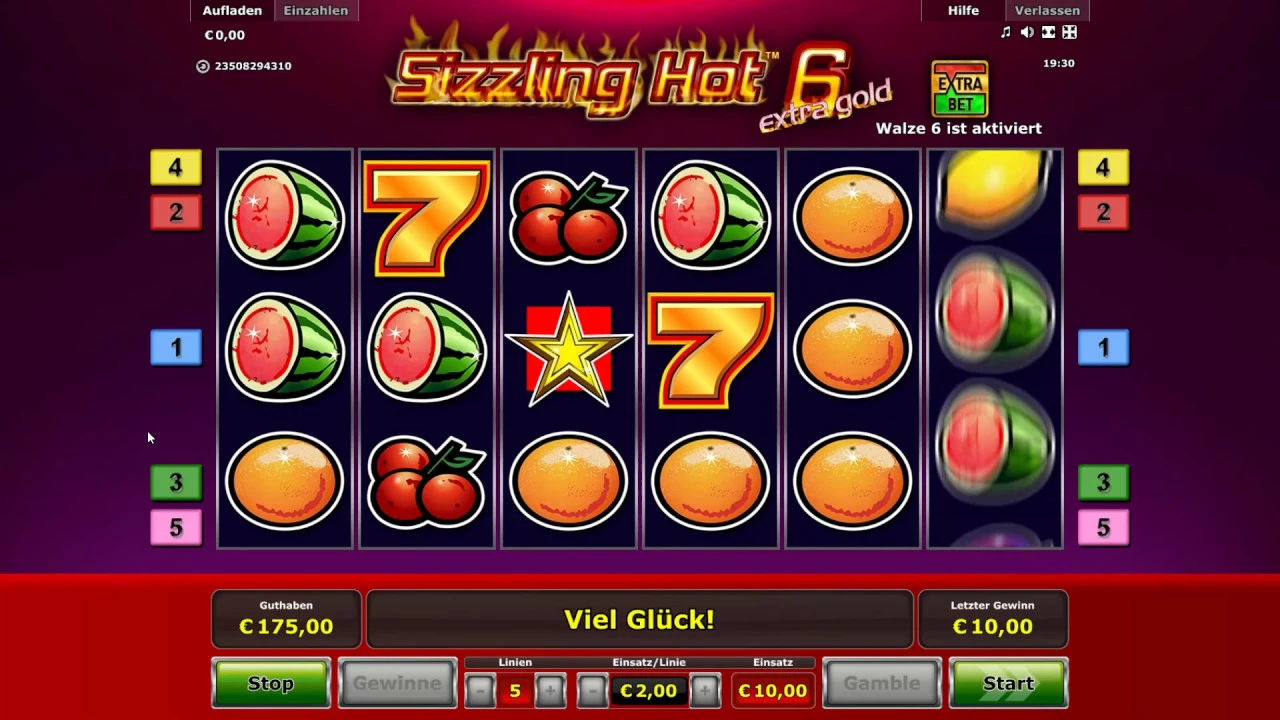The height and width of the screenshot is (720, 1280).
Task: Click the green Stop button
Action: point(271,683)
